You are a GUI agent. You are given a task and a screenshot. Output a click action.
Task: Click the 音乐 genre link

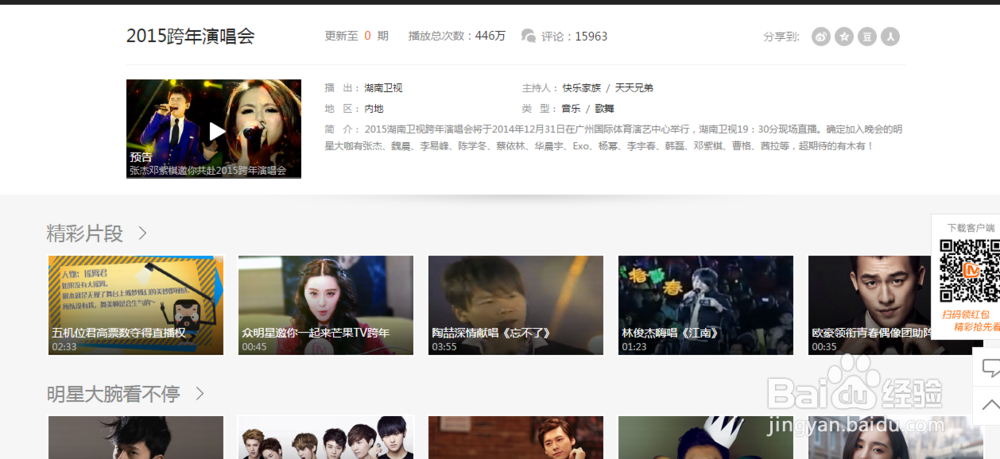pyautogui.click(x=571, y=109)
